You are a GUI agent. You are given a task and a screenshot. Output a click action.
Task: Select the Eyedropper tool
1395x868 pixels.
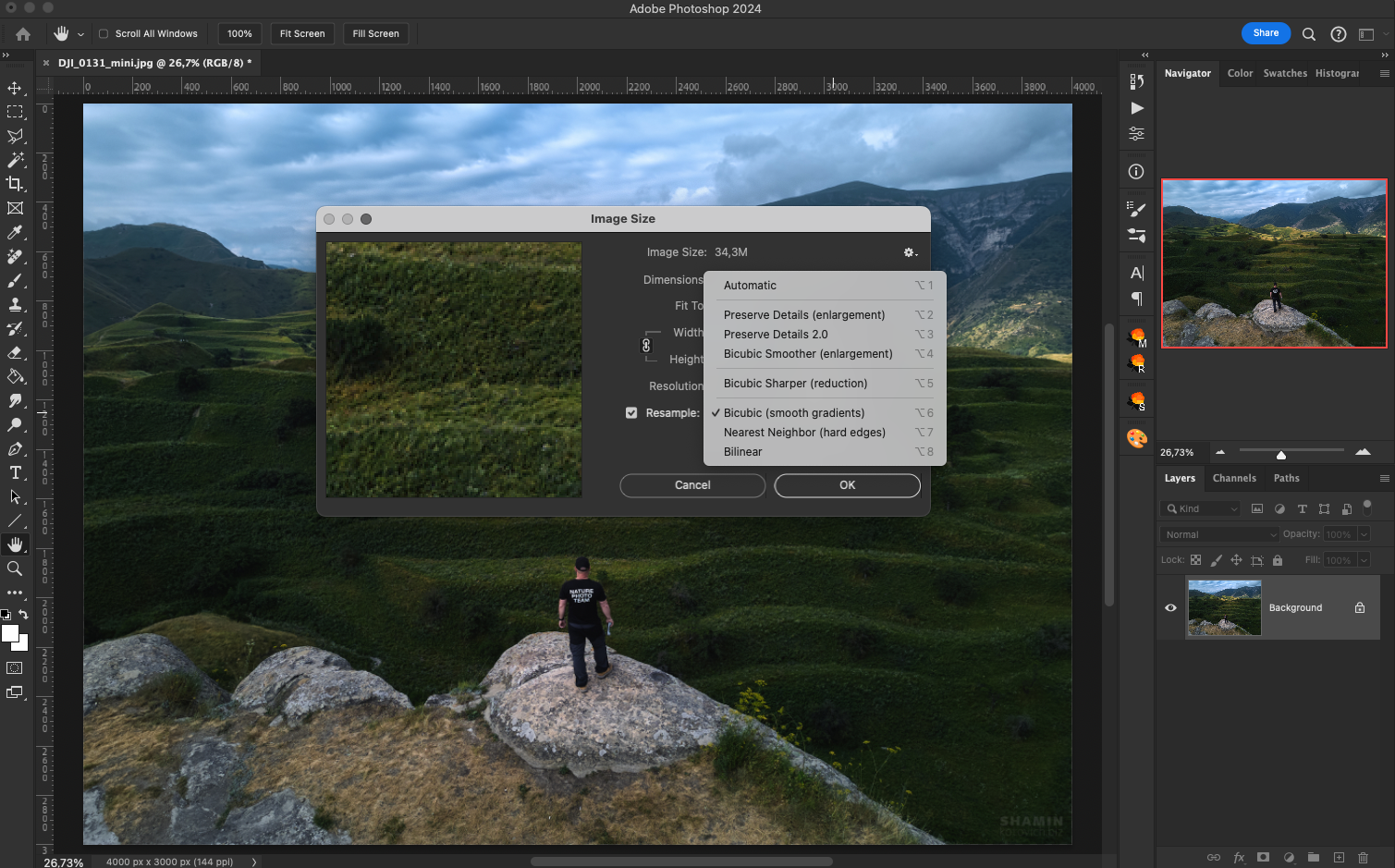point(15,232)
